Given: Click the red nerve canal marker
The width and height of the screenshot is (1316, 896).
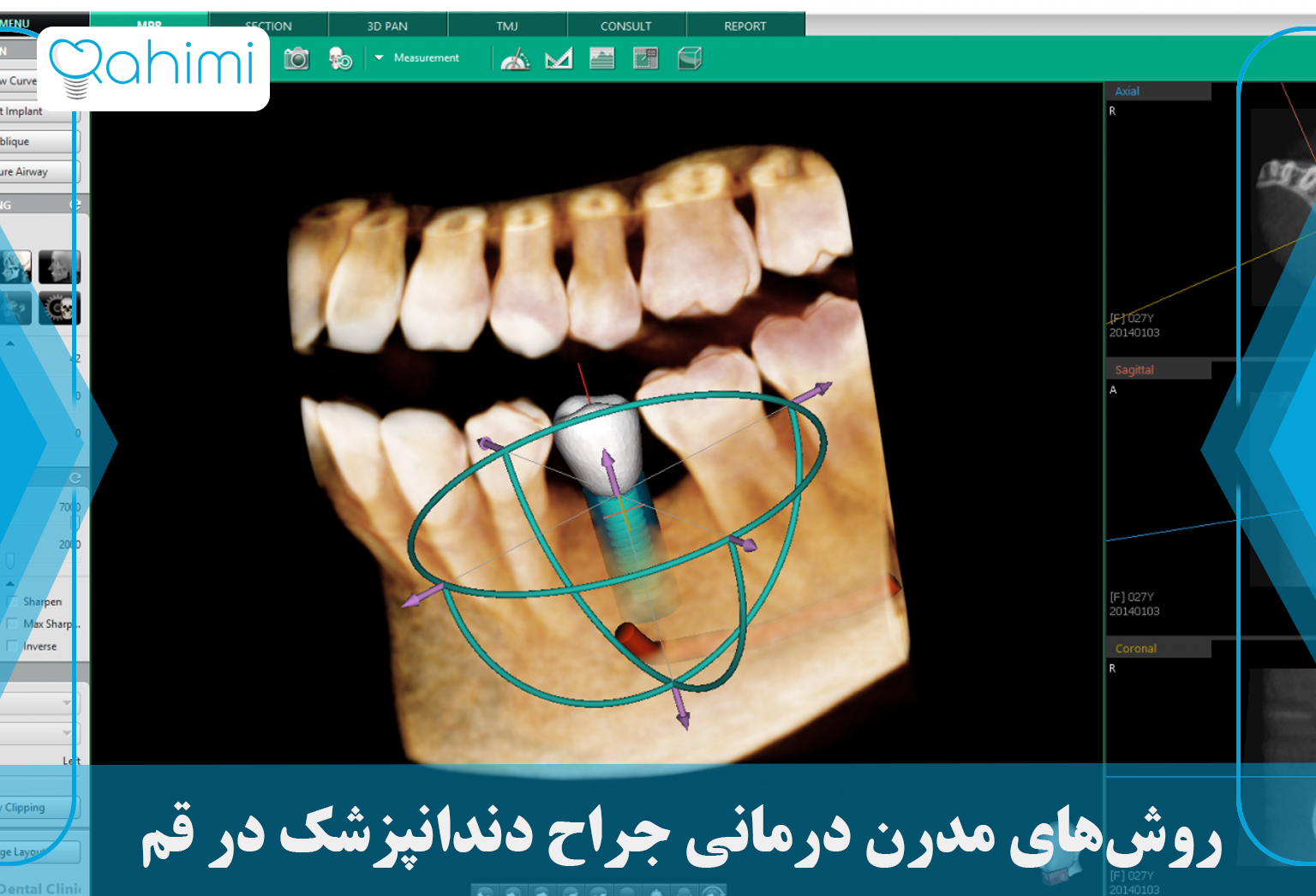Looking at the screenshot, I should tap(636, 640).
